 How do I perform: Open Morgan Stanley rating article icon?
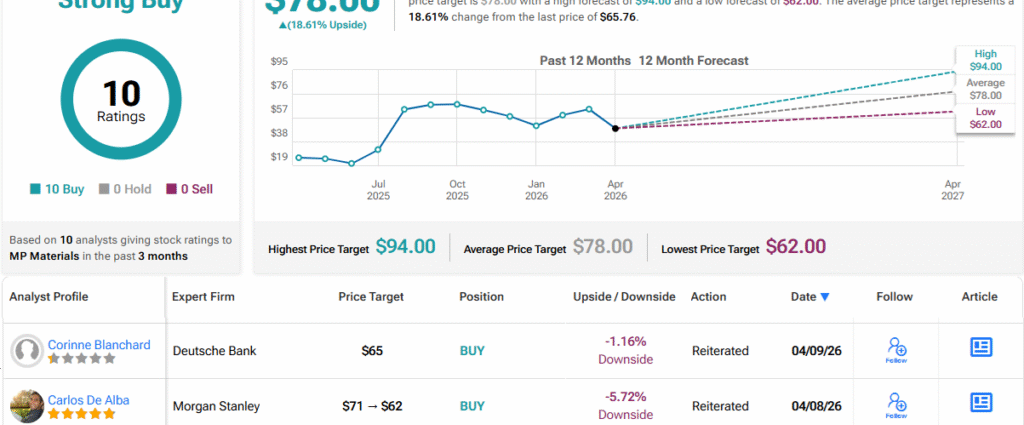click(x=981, y=403)
